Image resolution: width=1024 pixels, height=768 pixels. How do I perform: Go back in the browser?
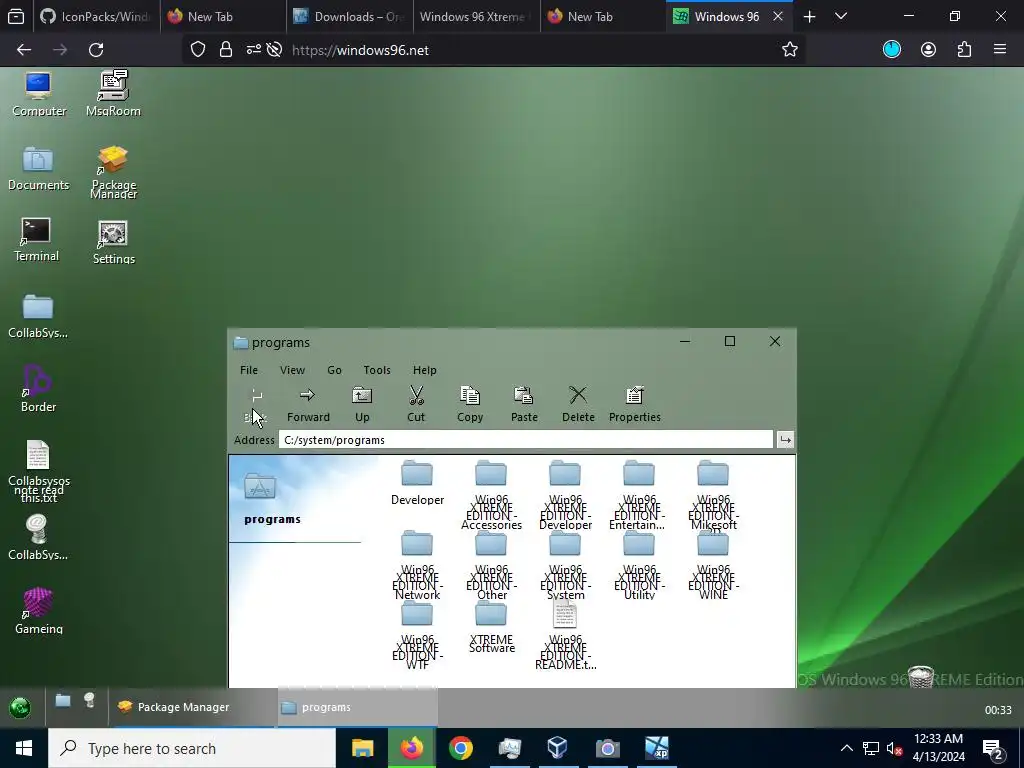(x=24, y=50)
